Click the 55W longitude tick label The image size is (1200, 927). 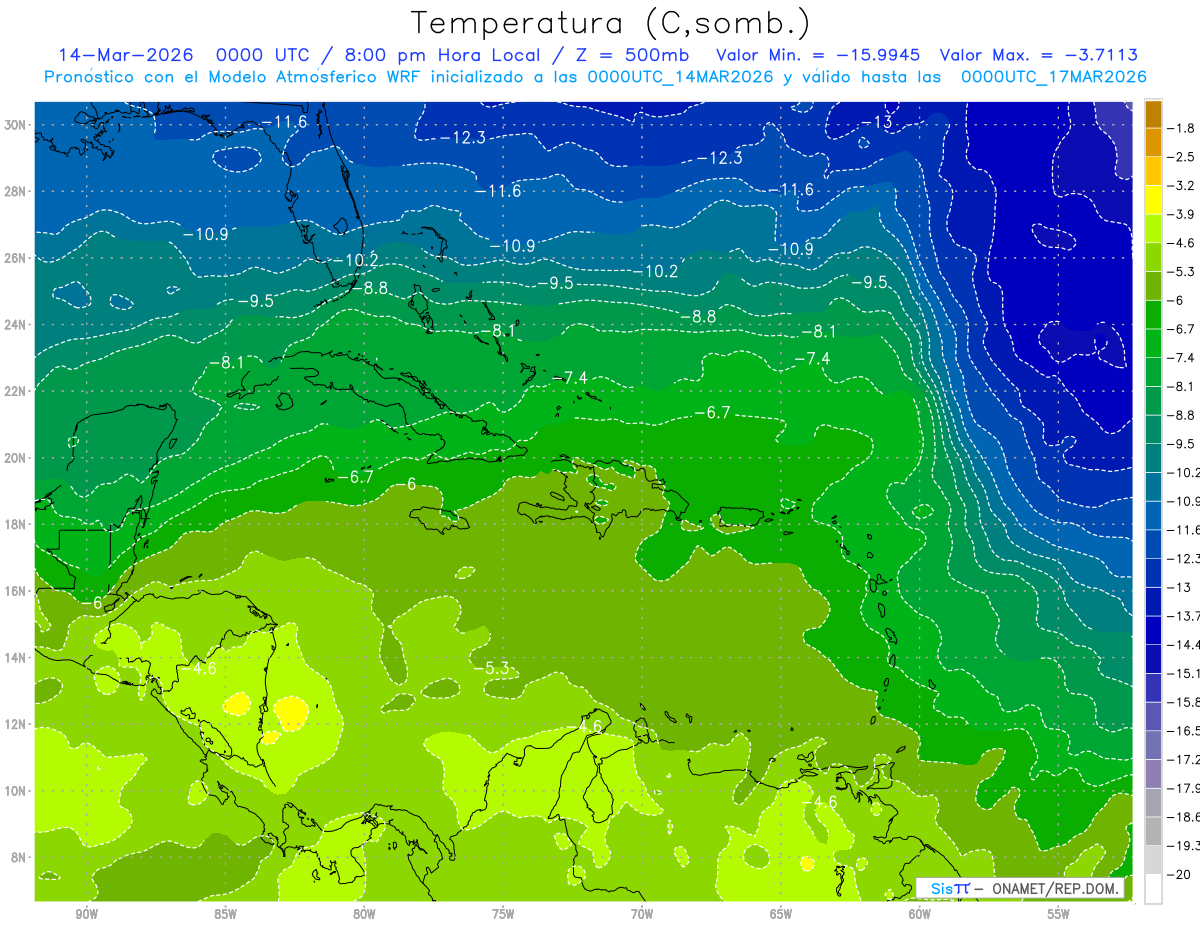coord(1059,914)
